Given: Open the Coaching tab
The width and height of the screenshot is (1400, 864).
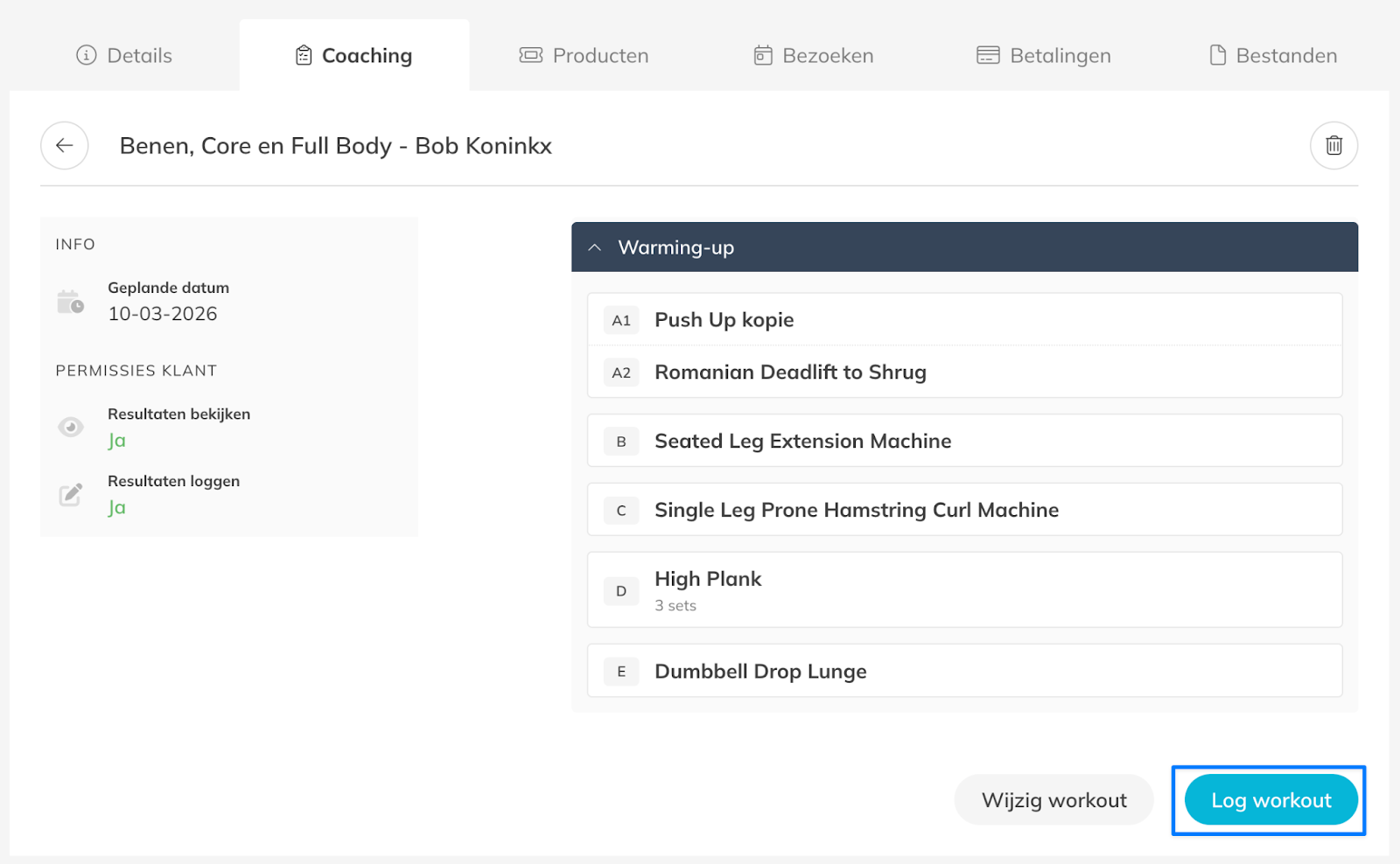Looking at the screenshot, I should pos(354,56).
